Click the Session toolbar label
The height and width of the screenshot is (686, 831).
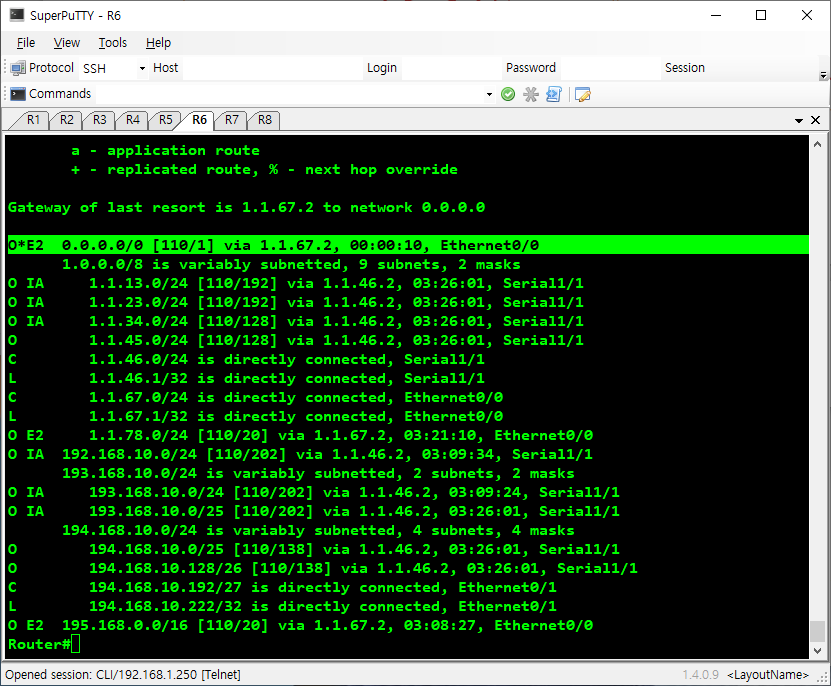(x=685, y=68)
